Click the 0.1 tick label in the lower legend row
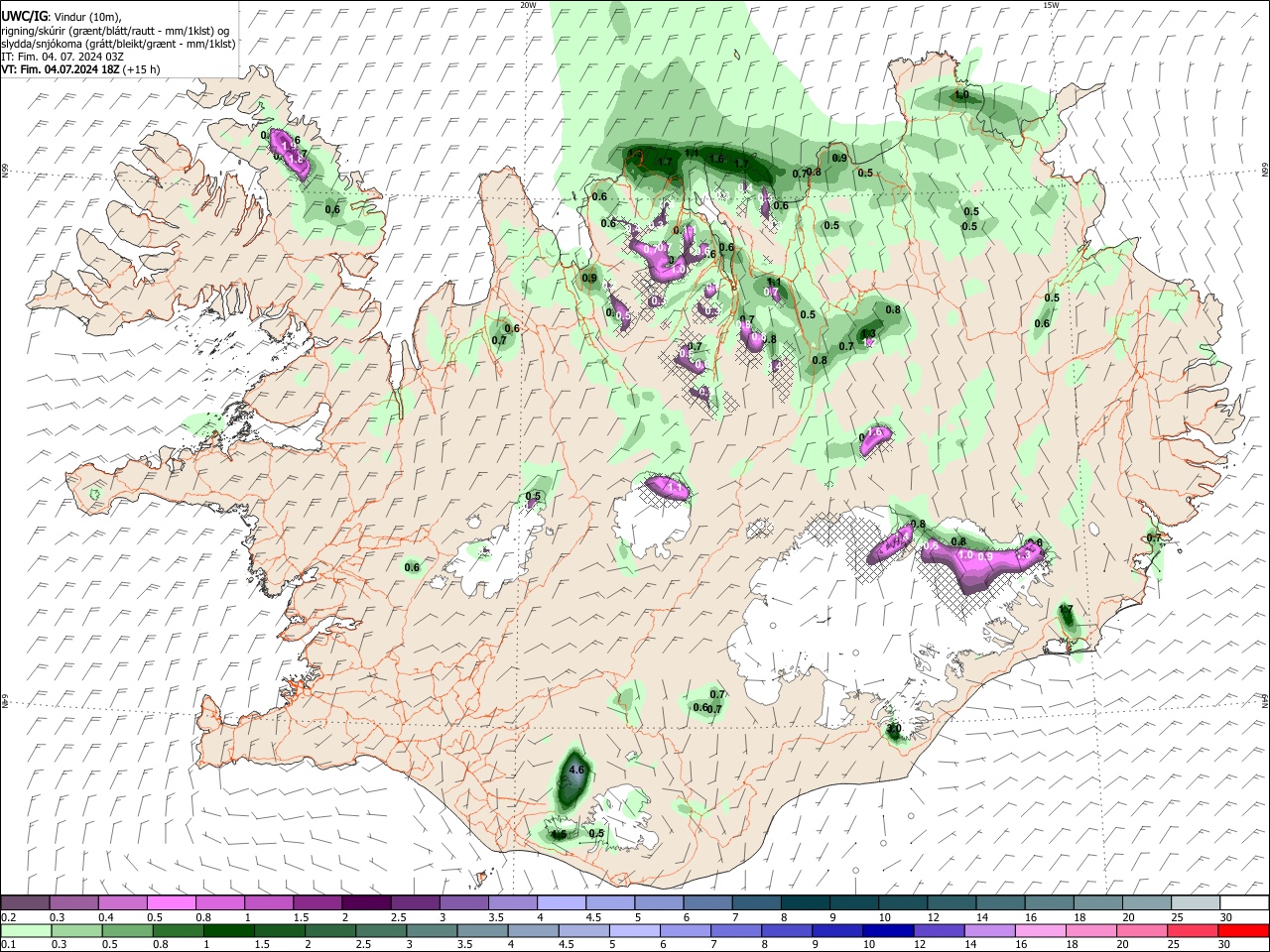This screenshot has width=1270, height=952. point(8,945)
